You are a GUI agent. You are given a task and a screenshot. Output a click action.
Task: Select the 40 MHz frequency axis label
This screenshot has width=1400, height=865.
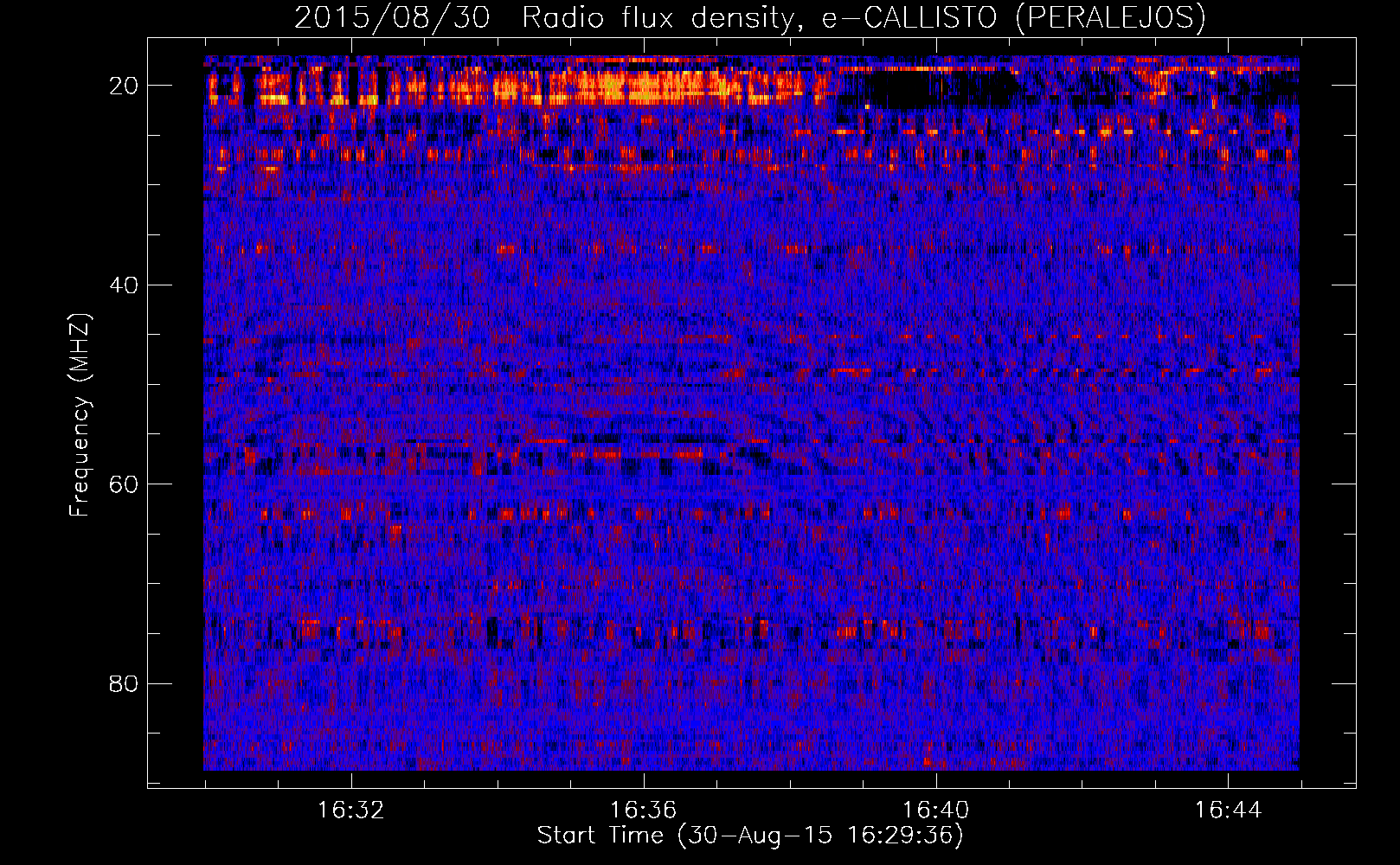pyautogui.click(x=125, y=285)
